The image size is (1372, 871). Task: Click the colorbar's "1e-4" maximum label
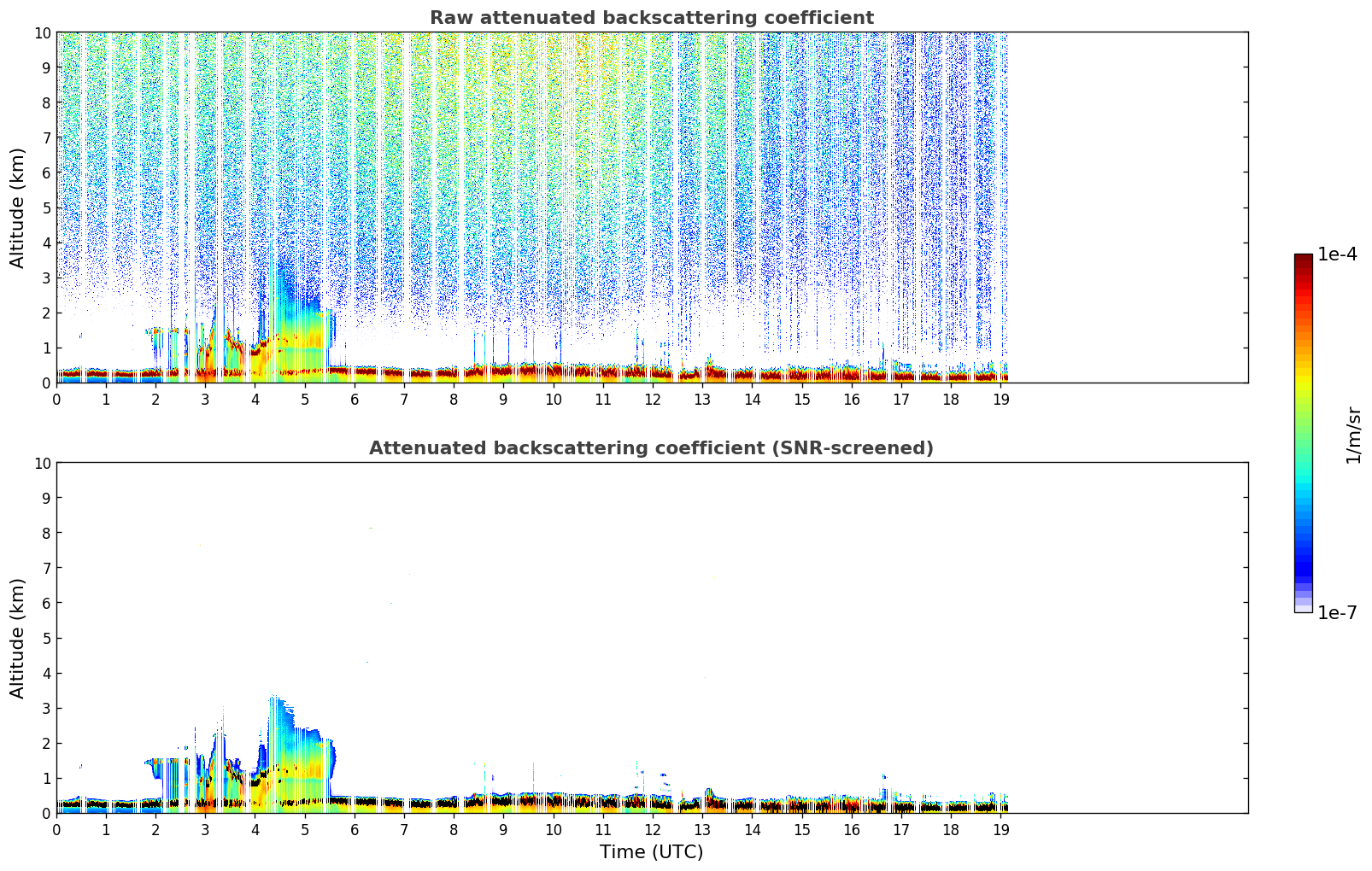point(1336,254)
